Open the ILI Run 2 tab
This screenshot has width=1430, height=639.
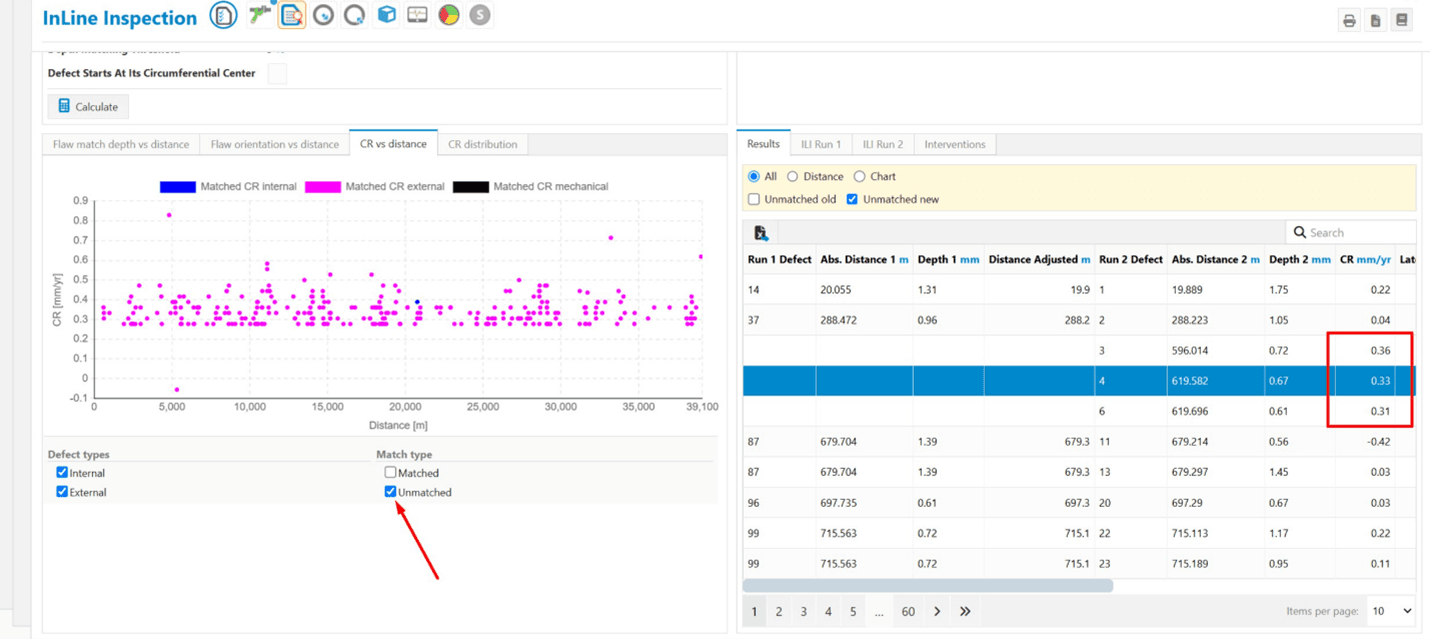(x=883, y=144)
